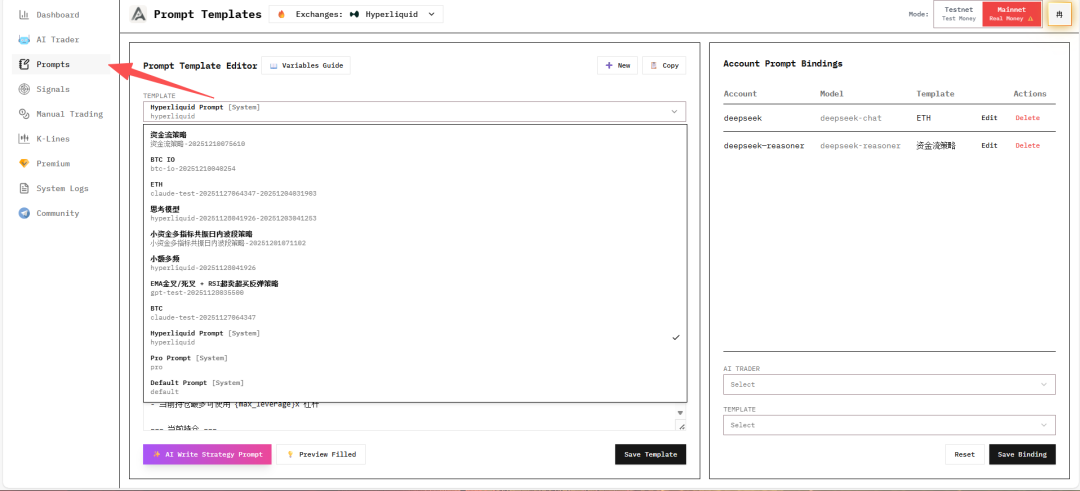The height and width of the screenshot is (491, 1080).
Task: Click the sparkle icon on AI Write Strategy Prompt
Action: pos(156,455)
